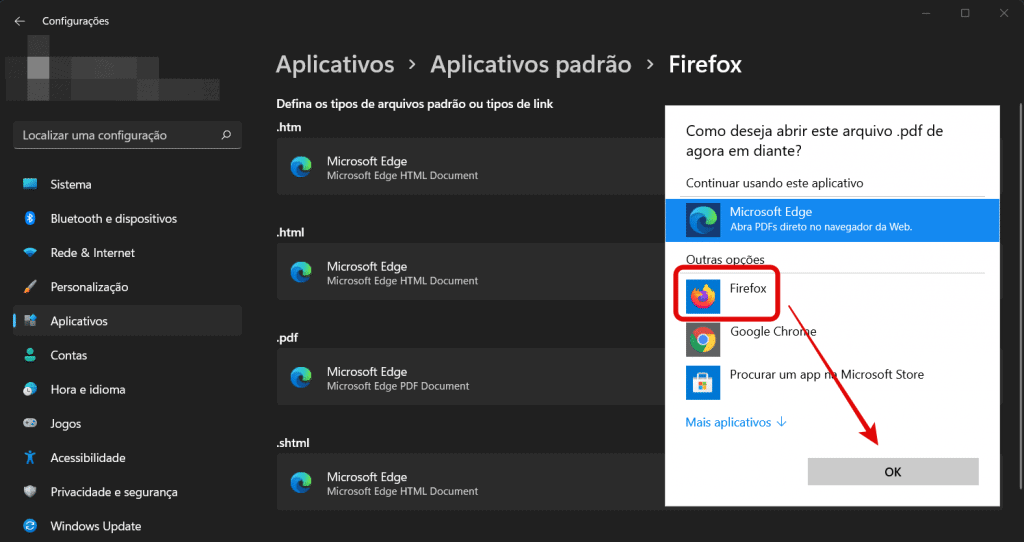Open Windows Update settings
Image resolution: width=1024 pixels, height=542 pixels.
(x=127, y=526)
